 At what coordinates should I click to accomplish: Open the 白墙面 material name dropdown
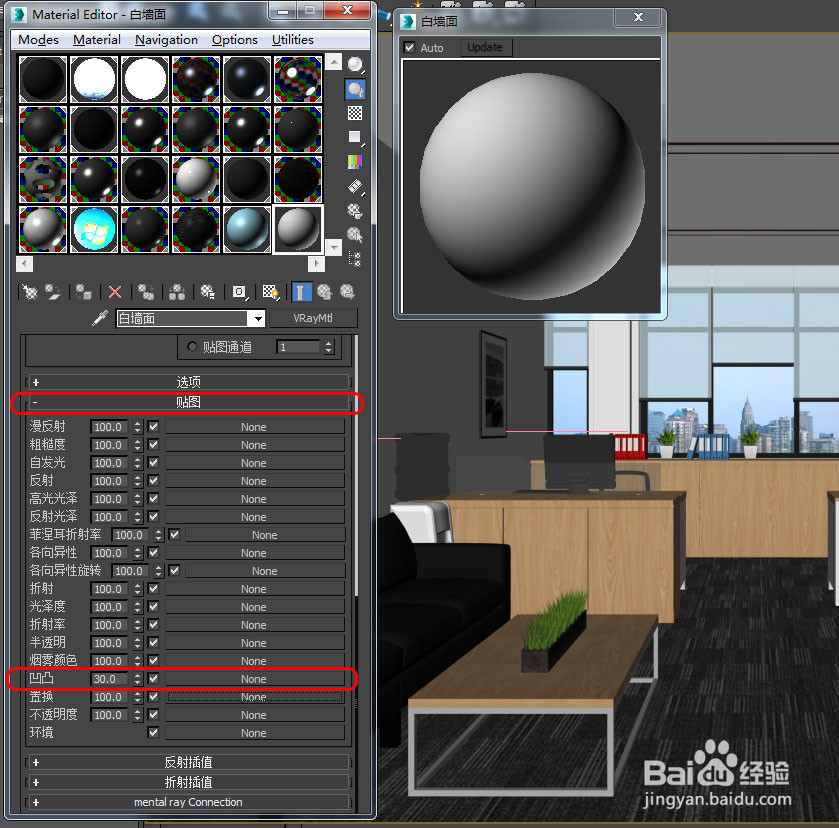pos(257,318)
